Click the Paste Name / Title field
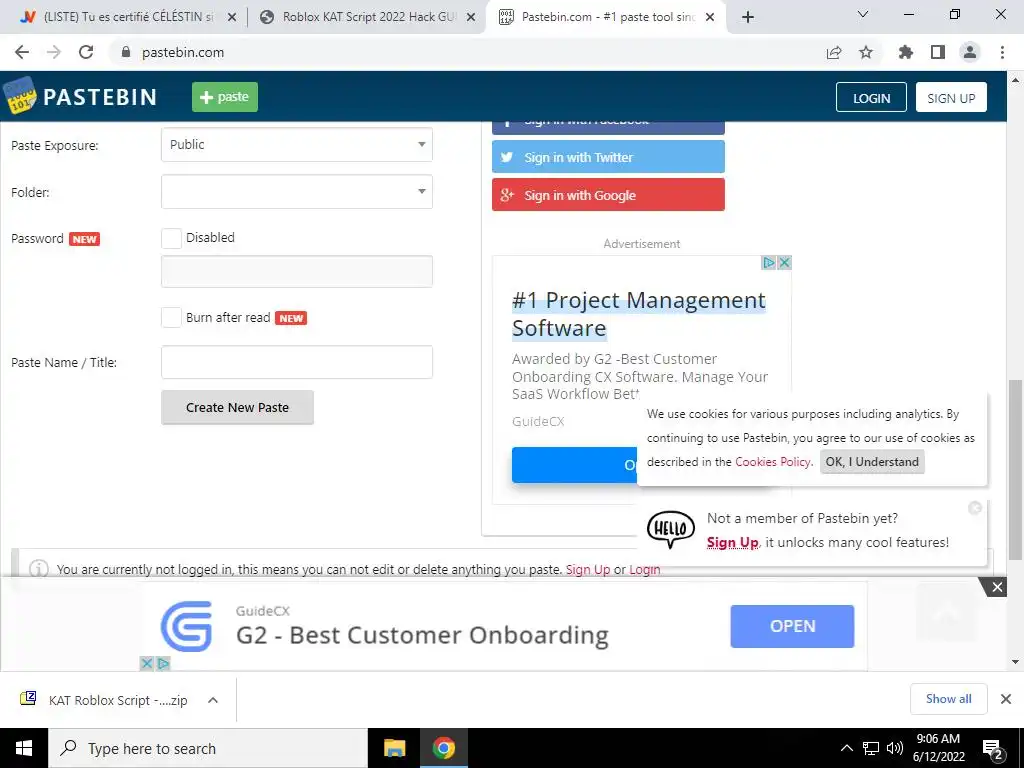Viewport: 1024px width, 768px height. coord(296,362)
